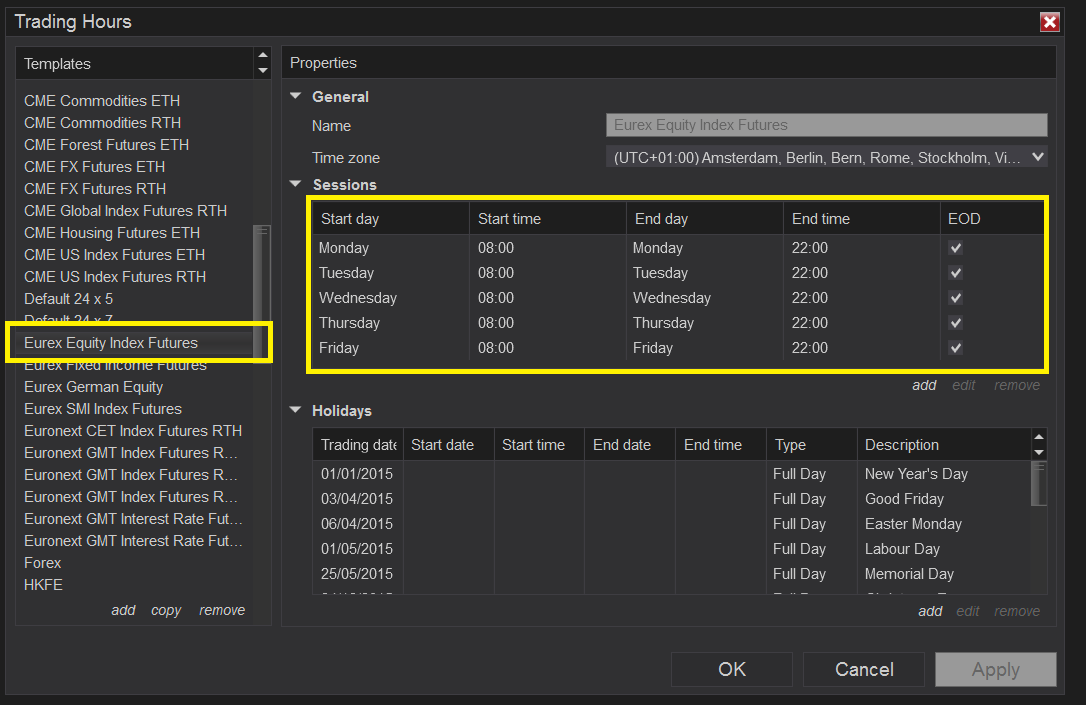This screenshot has height=705, width=1086.
Task: Click the Holidays table scroll-down arrow
Action: click(1038, 452)
